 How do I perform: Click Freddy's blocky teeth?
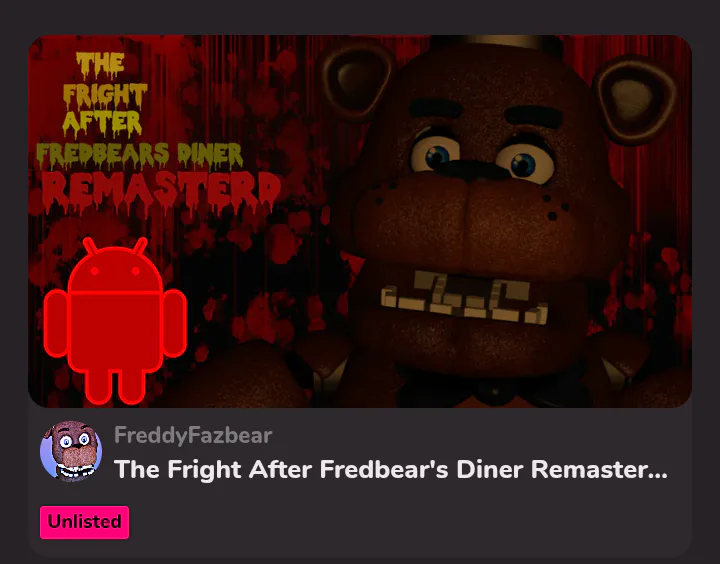[464, 298]
